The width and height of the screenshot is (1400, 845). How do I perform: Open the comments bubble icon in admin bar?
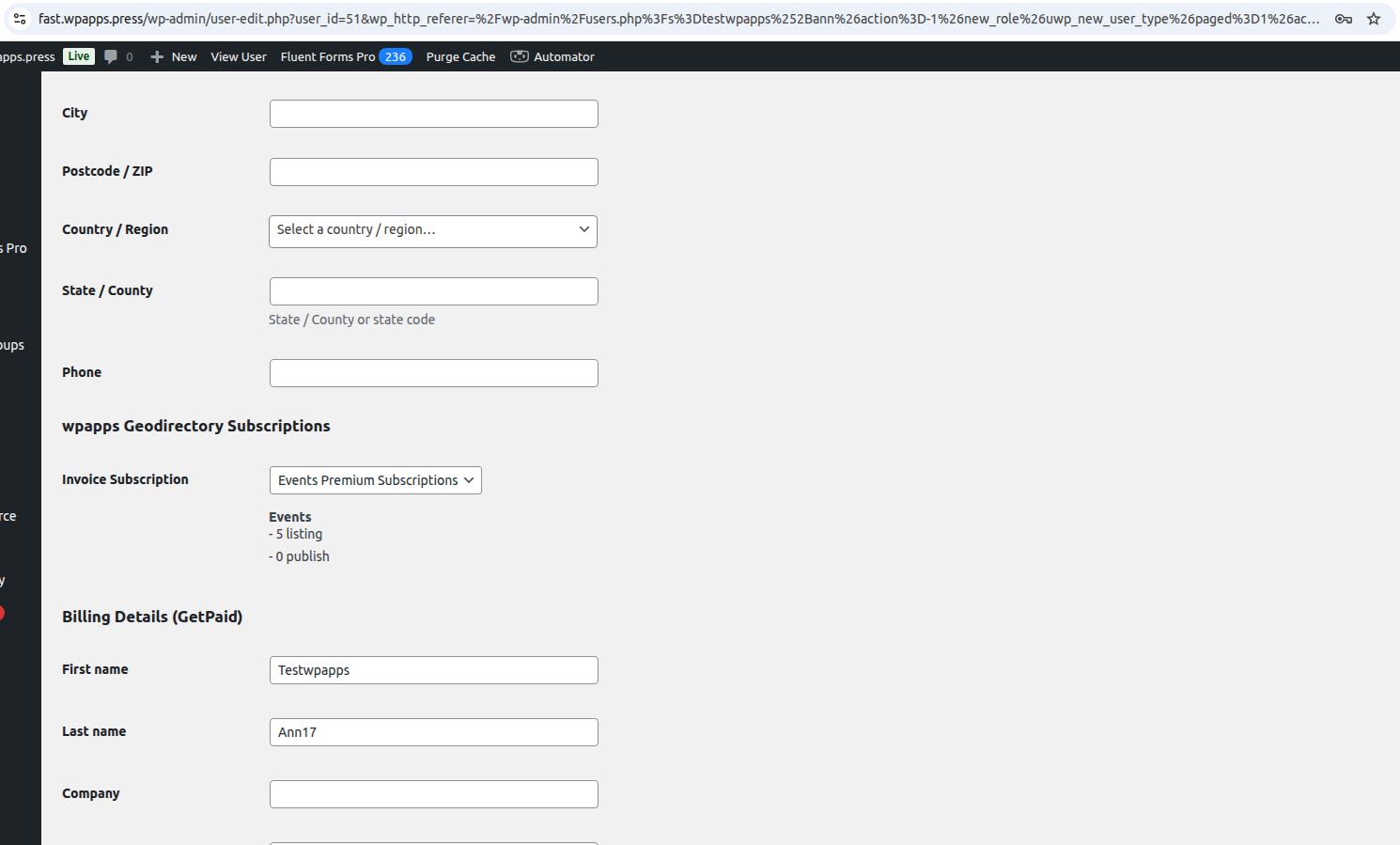pos(111,56)
